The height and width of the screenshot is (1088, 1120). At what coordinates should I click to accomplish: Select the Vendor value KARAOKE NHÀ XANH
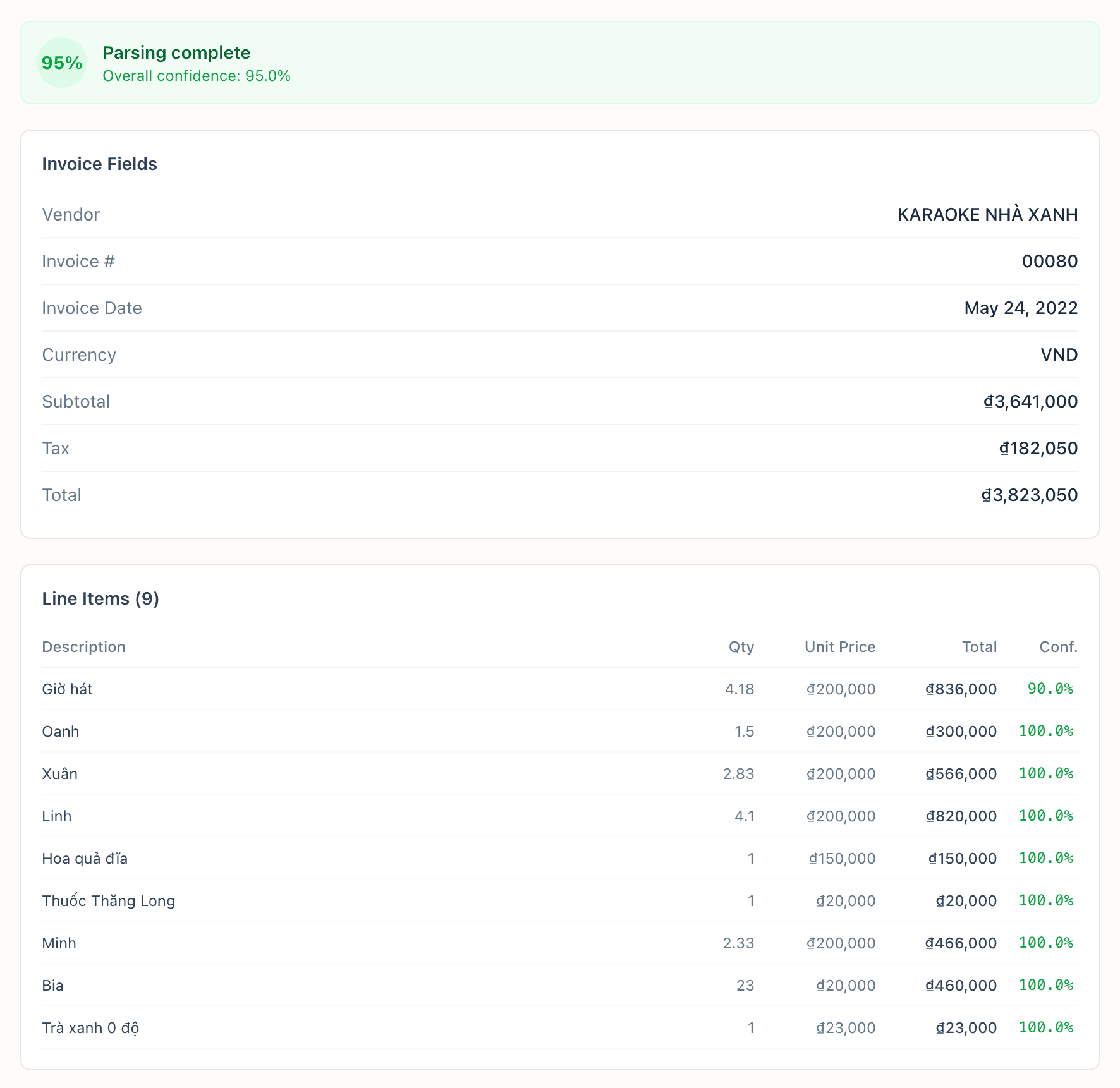987,214
